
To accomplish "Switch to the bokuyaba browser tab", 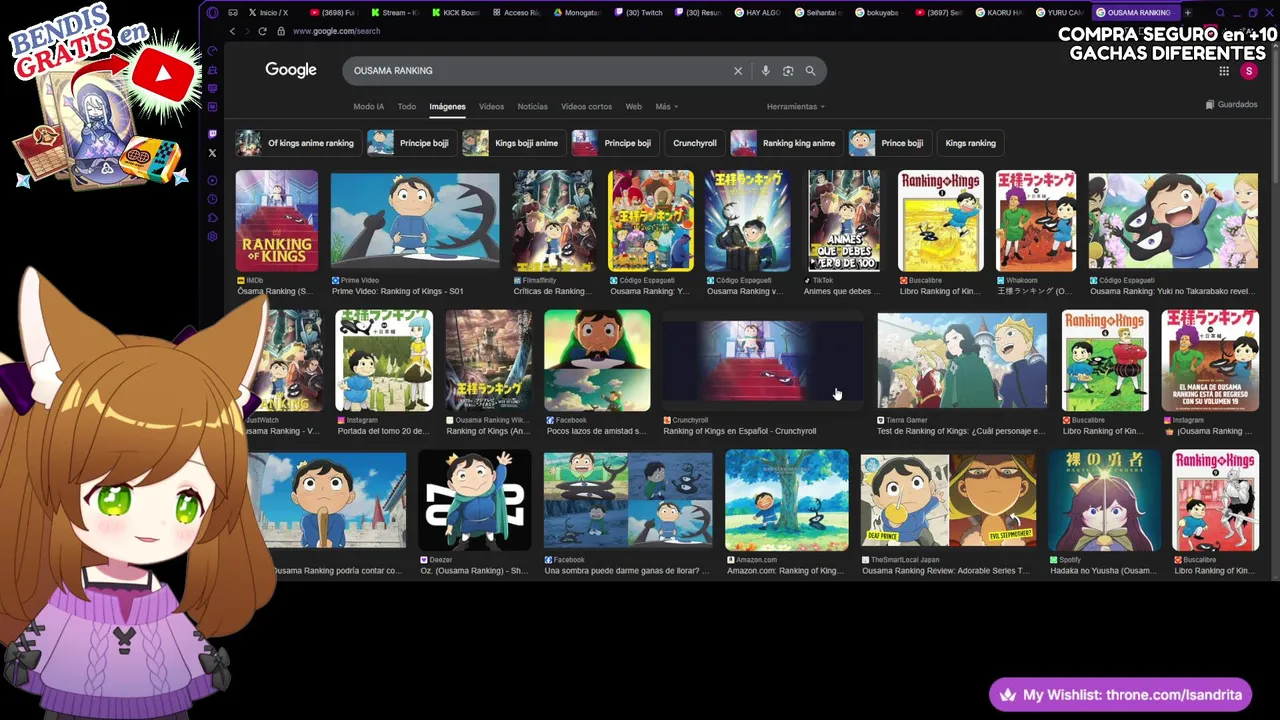I will pyautogui.click(x=879, y=13).
